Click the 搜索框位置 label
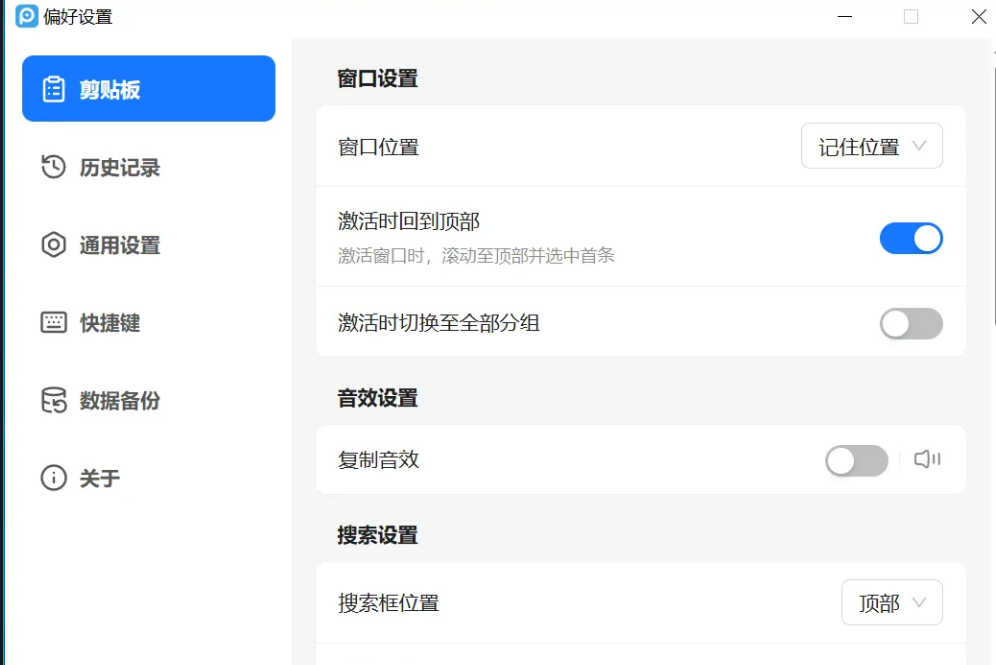996x665 pixels. (x=388, y=602)
